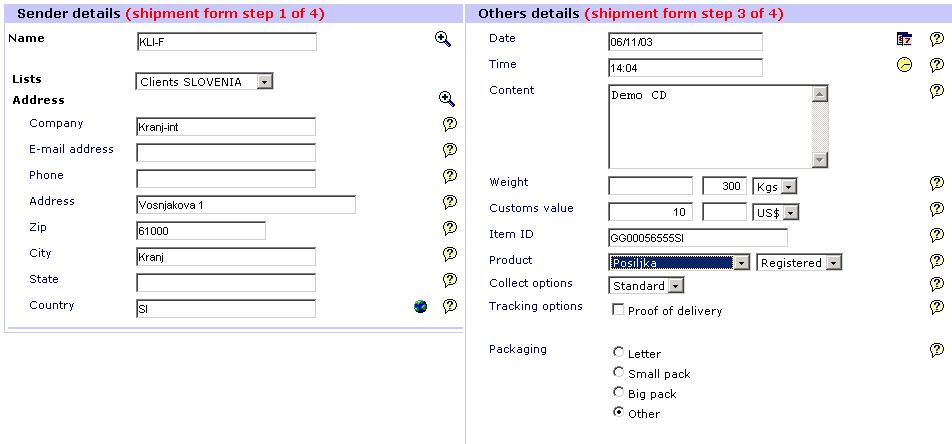Click the empty E-mail address field

pos(226,153)
